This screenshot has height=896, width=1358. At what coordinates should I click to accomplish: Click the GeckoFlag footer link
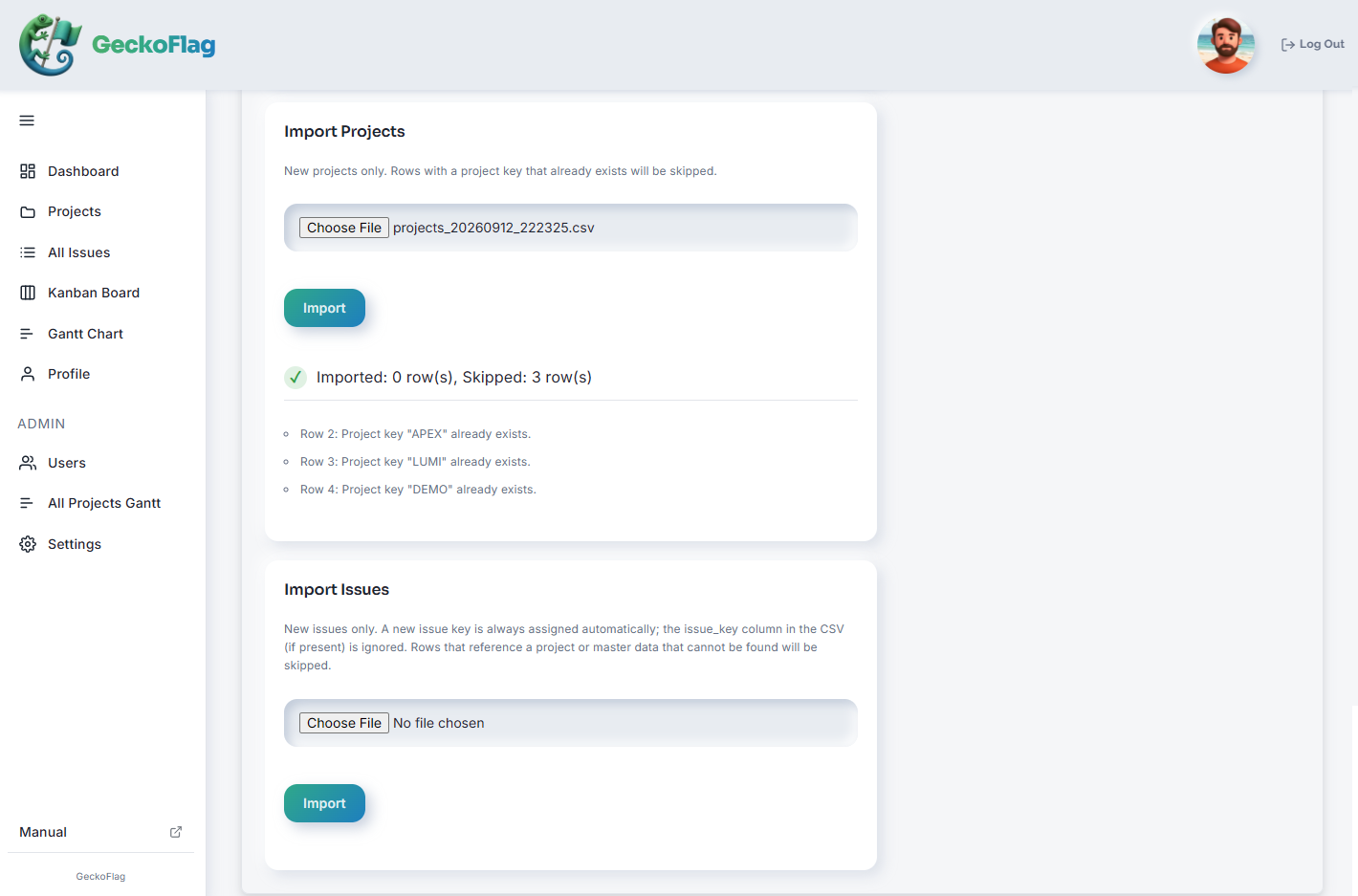coord(100,876)
